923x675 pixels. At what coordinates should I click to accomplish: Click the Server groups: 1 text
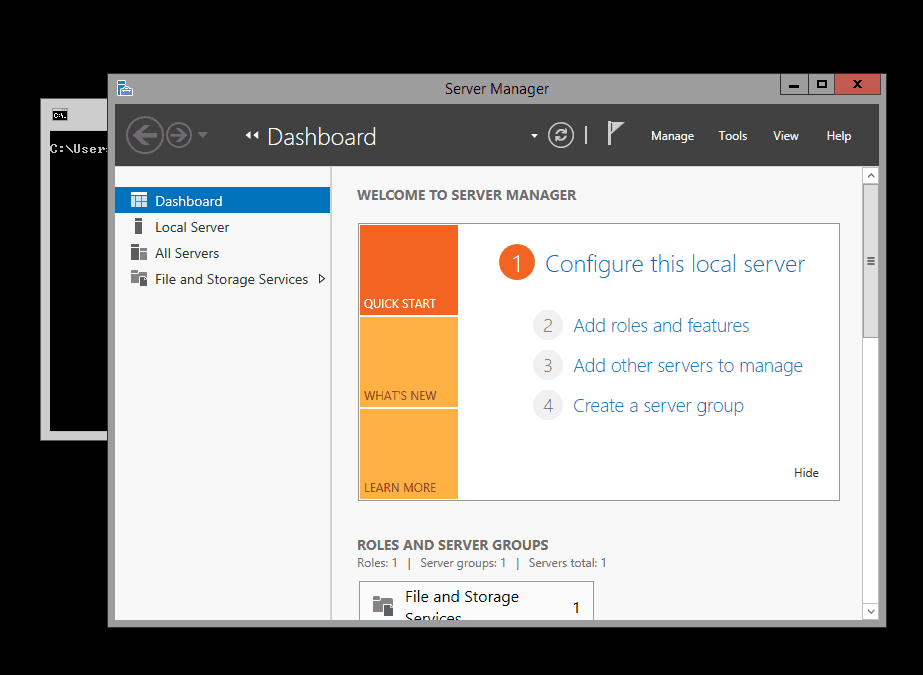point(463,563)
